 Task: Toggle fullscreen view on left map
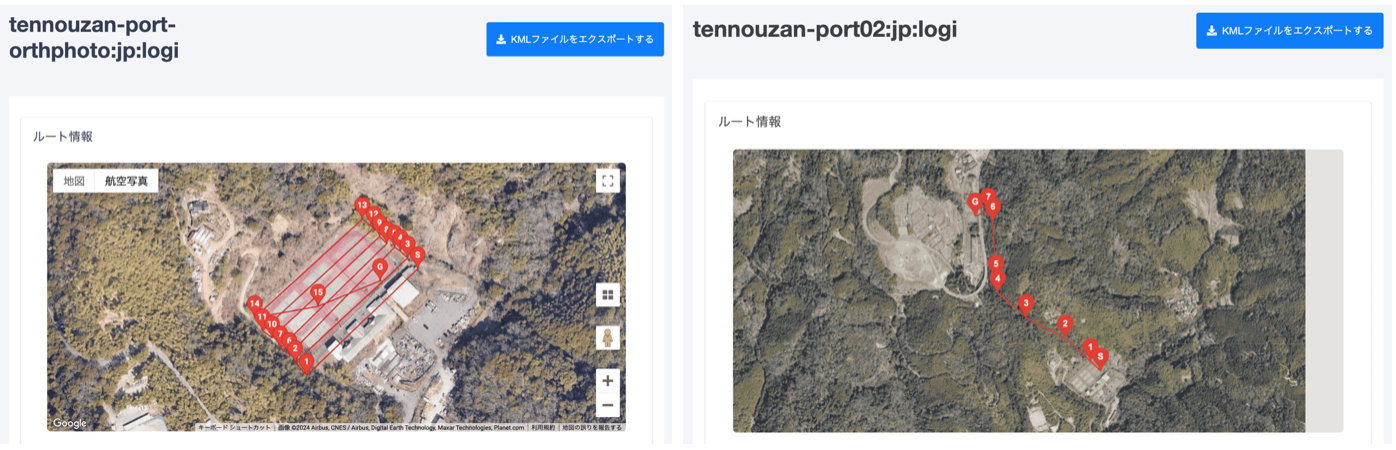pos(607,180)
